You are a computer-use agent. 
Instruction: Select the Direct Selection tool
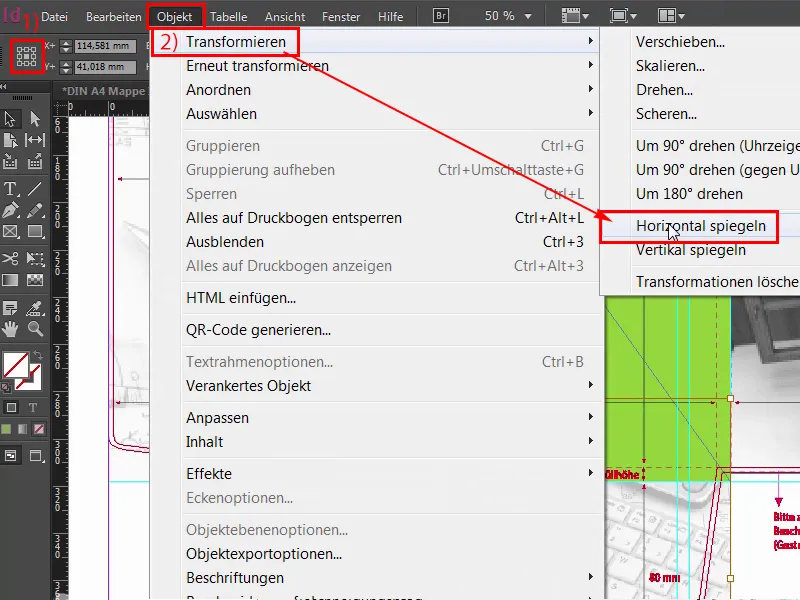pos(35,119)
